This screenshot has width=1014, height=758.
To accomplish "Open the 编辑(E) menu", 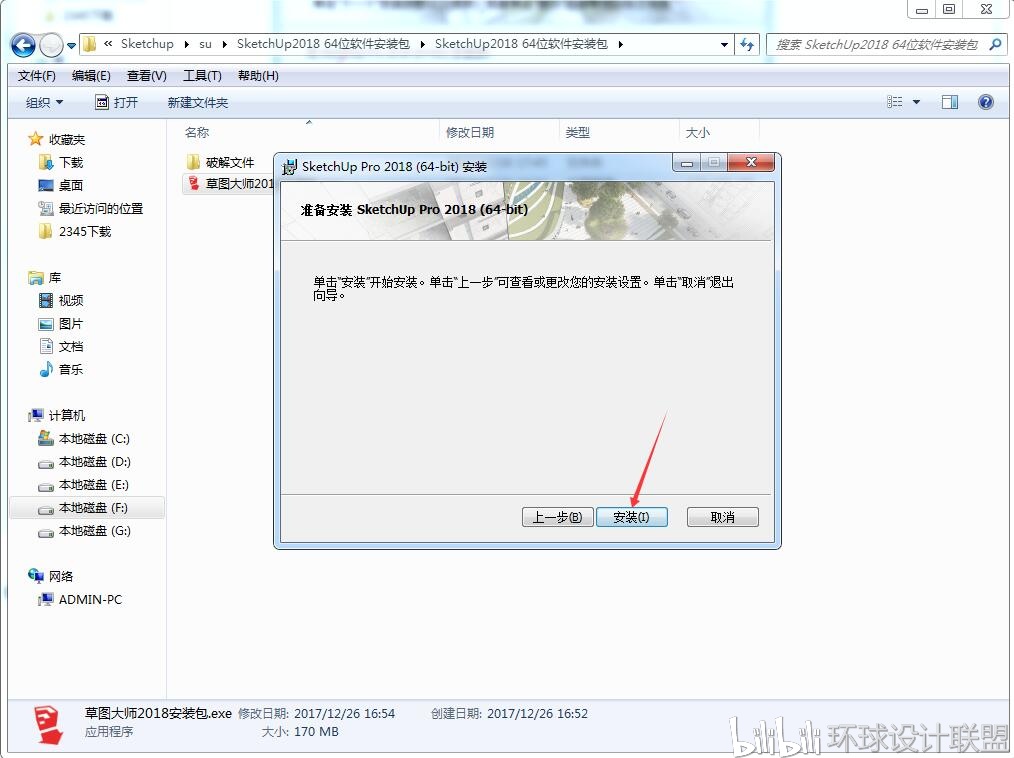I will [91, 76].
